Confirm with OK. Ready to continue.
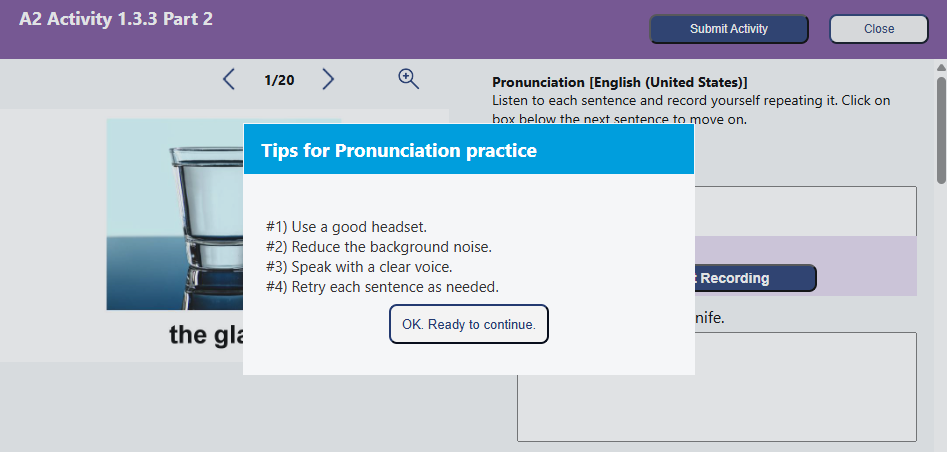The width and height of the screenshot is (947, 452). (x=469, y=324)
